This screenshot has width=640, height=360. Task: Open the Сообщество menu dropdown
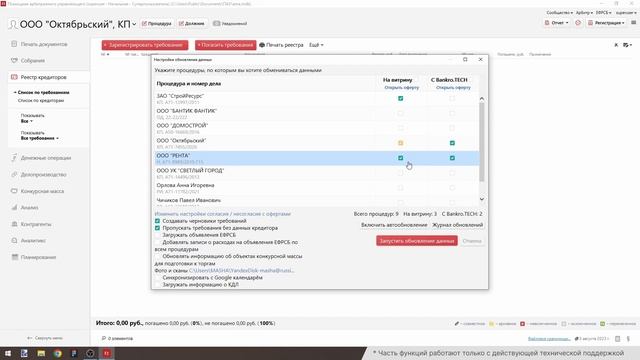point(559,13)
